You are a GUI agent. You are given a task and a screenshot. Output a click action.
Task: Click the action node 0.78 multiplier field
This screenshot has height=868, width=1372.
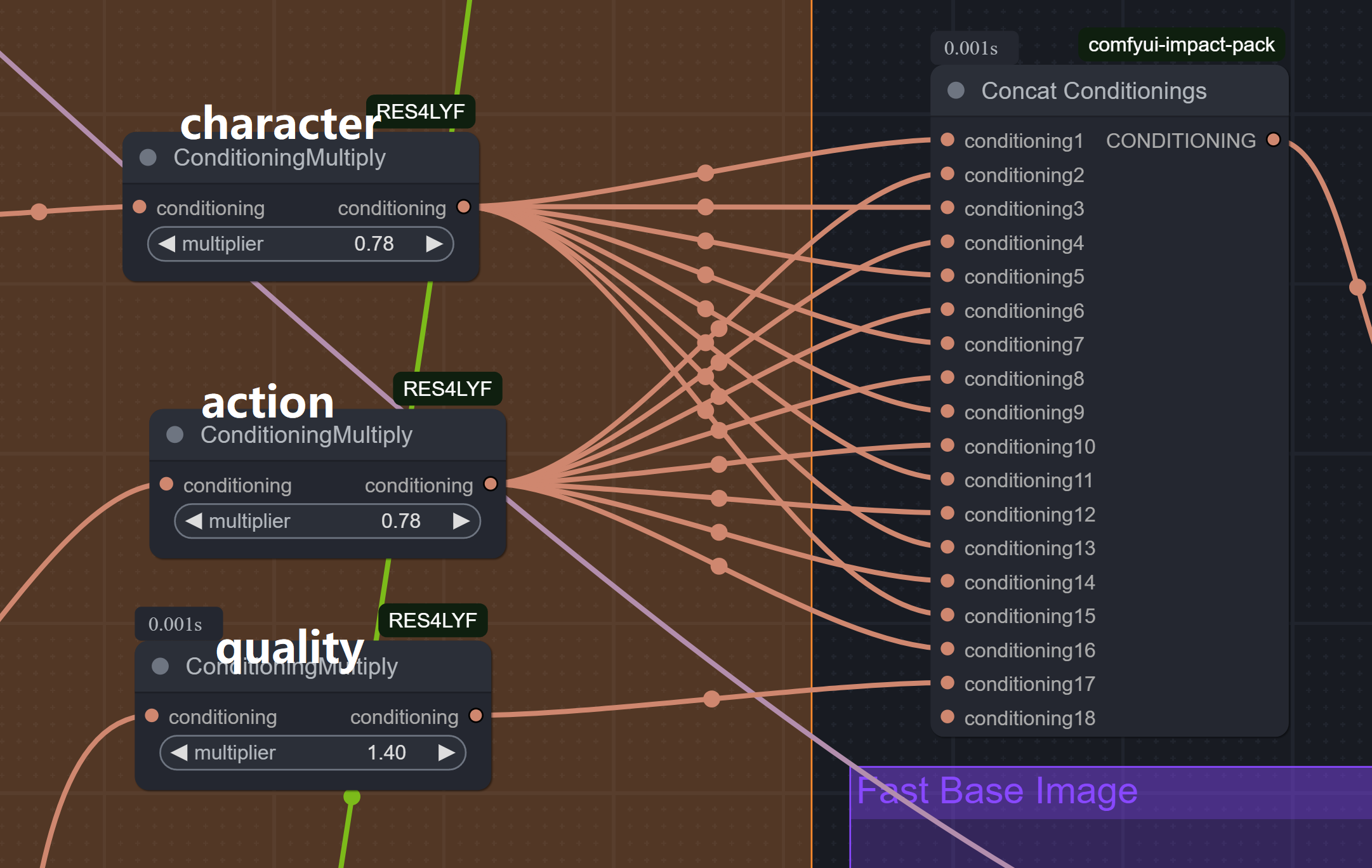[x=327, y=521]
